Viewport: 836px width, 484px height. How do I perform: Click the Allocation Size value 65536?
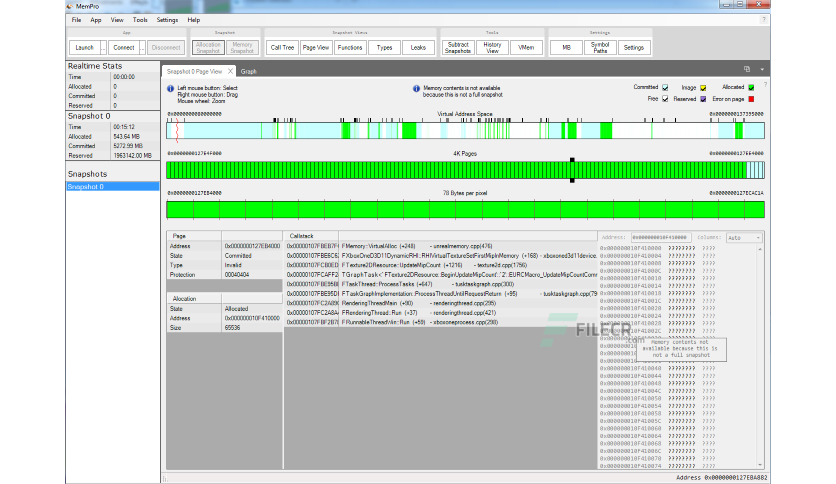tap(232, 328)
